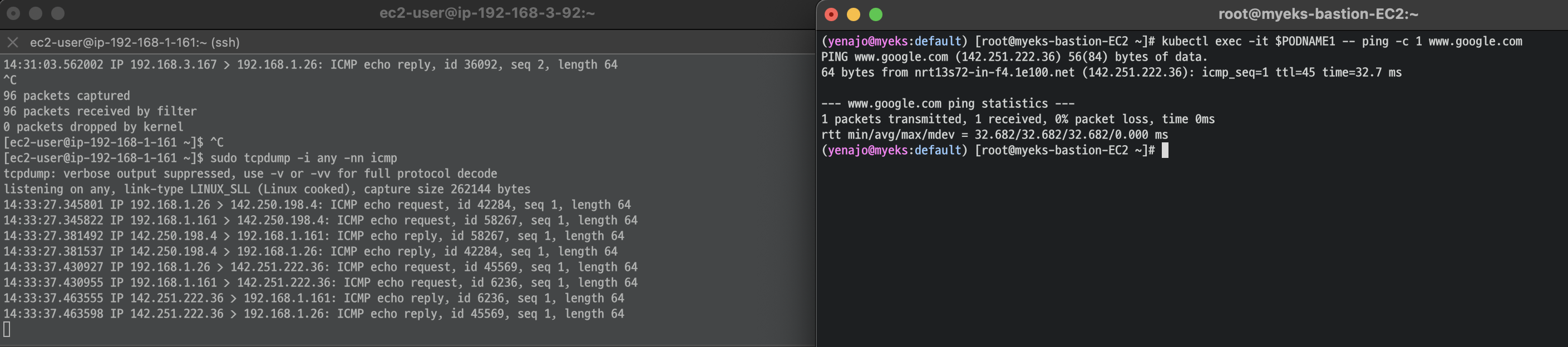Click the 14:33:37.463555 echo reply line
1568x347 pixels.
[314, 298]
